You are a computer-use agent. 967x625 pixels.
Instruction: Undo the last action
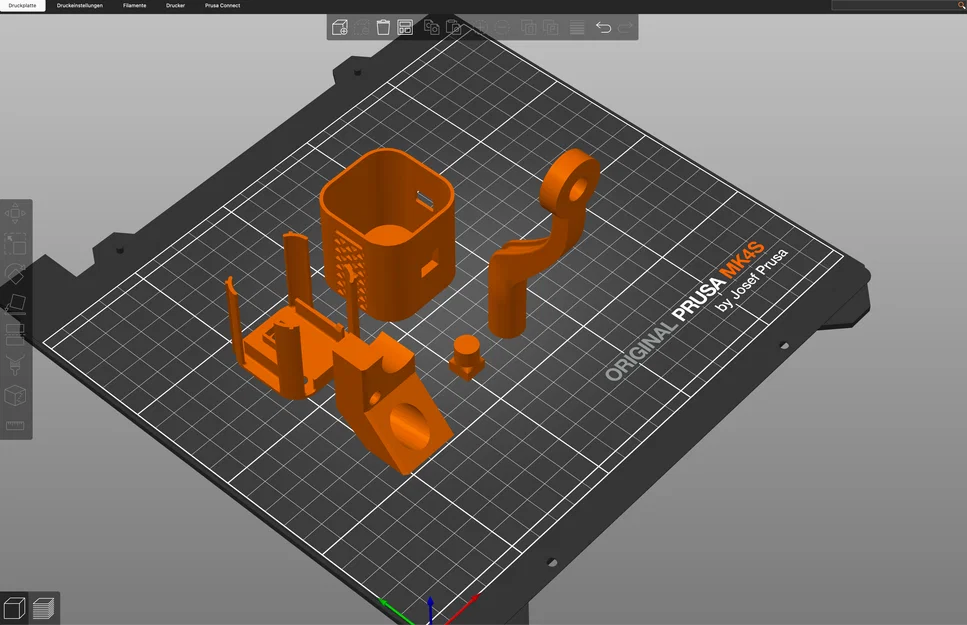(x=603, y=28)
